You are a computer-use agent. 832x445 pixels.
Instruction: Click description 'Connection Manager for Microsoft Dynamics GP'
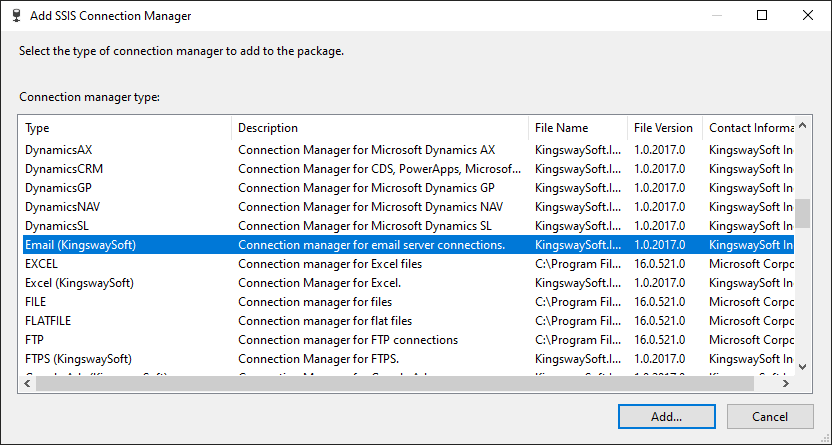click(x=366, y=188)
